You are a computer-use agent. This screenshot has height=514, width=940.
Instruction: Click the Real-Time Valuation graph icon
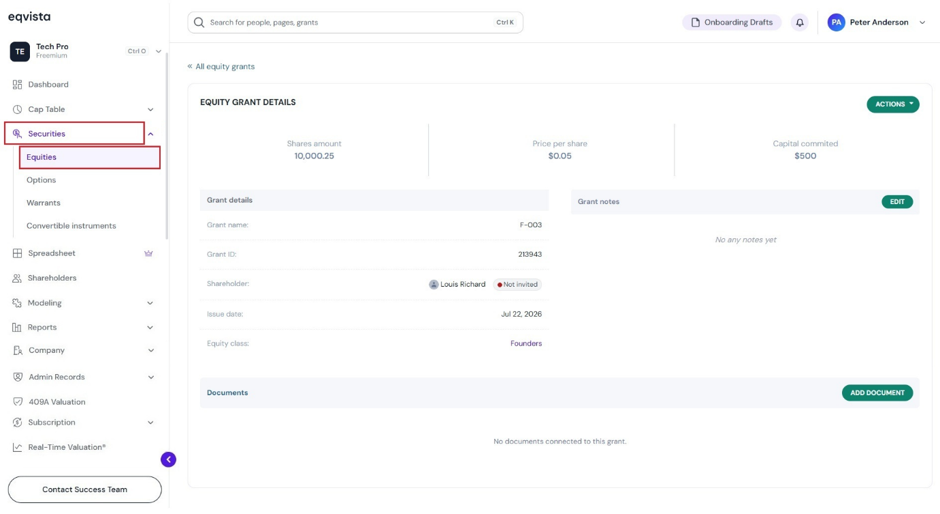[x=17, y=447]
